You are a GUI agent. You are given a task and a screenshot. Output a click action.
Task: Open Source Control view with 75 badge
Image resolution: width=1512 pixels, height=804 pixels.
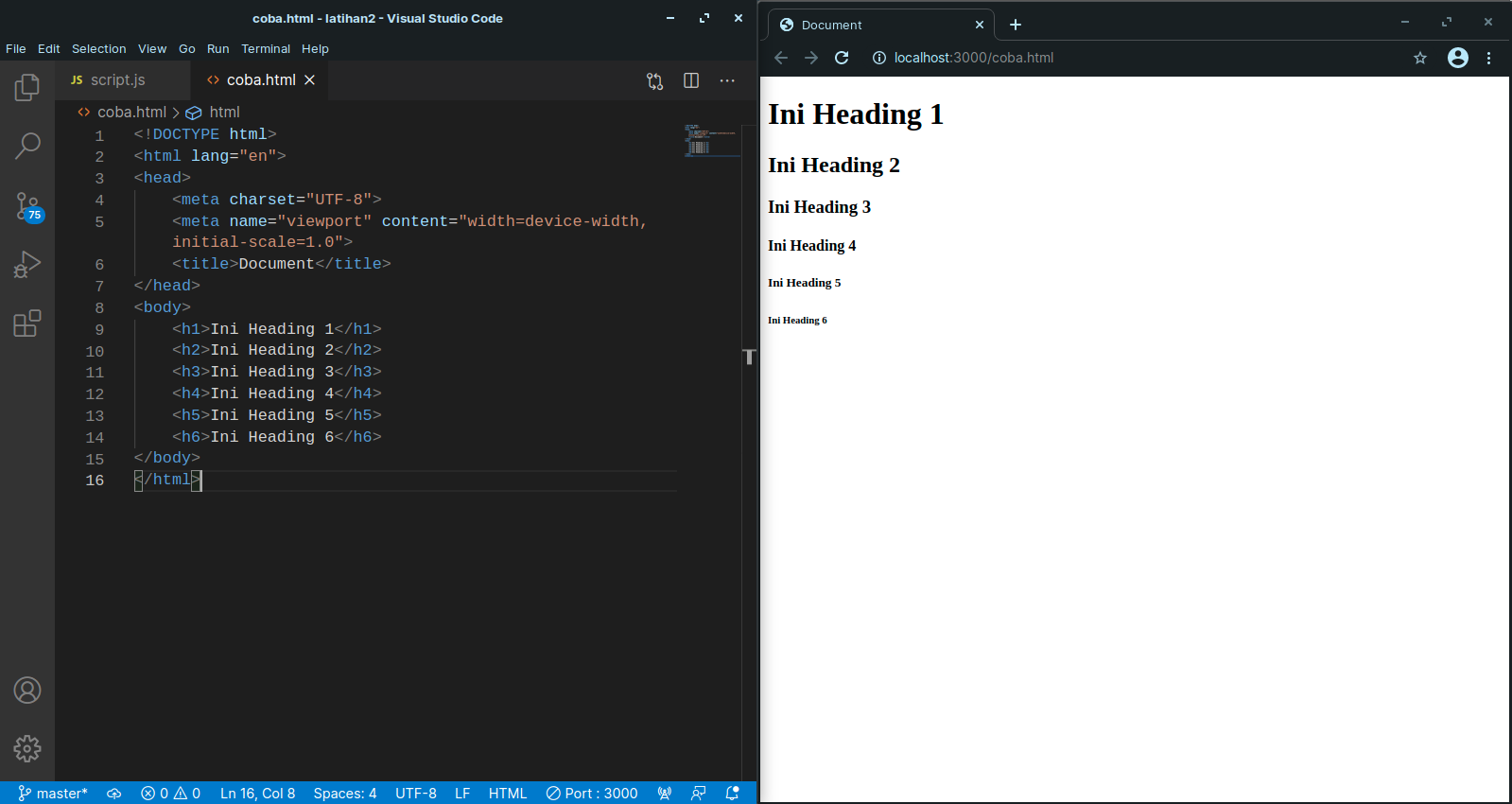pyautogui.click(x=27, y=206)
